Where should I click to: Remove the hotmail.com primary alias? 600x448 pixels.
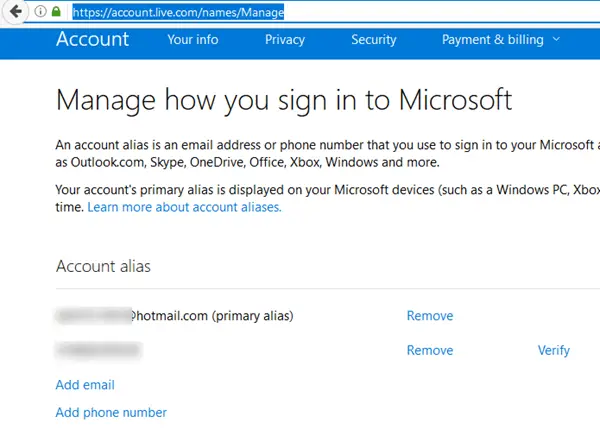point(429,316)
